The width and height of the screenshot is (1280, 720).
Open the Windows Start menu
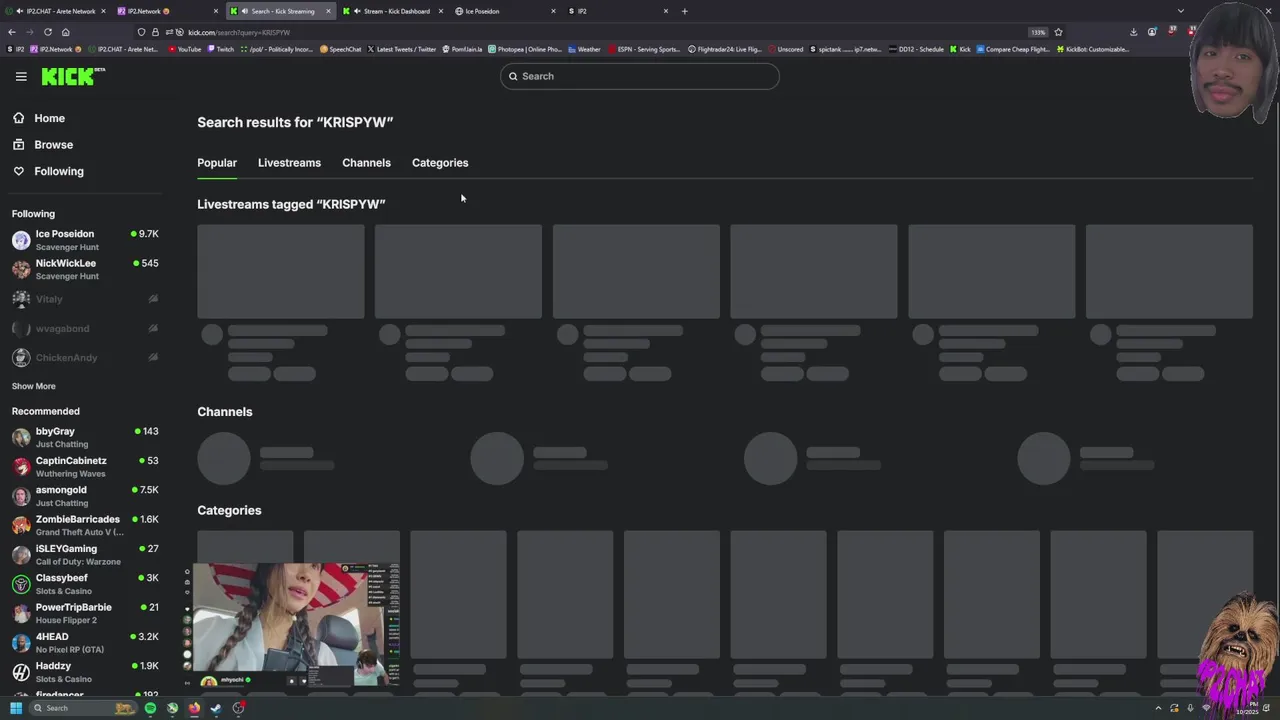[x=16, y=708]
